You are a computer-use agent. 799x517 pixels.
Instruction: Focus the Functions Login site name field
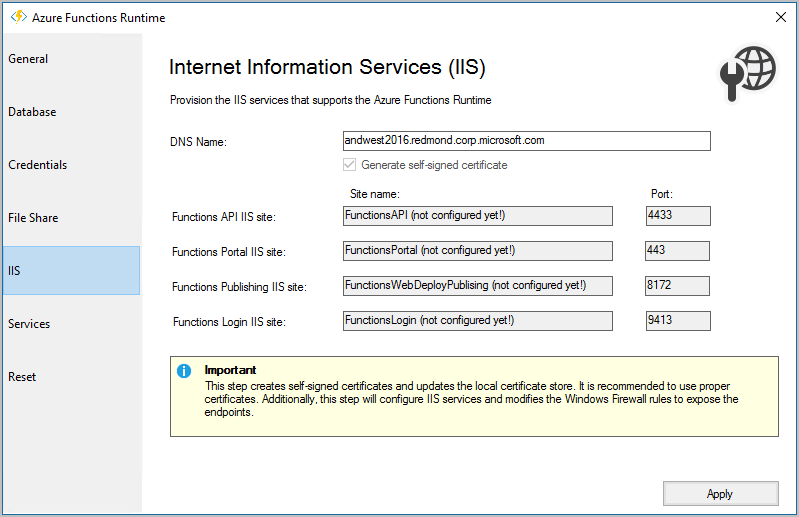coord(477,321)
